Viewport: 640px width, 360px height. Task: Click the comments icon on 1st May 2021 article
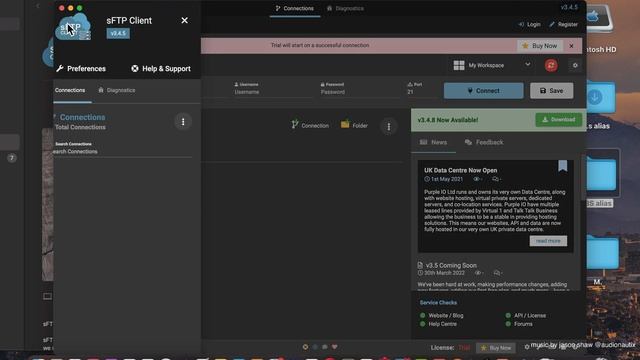[495, 179]
